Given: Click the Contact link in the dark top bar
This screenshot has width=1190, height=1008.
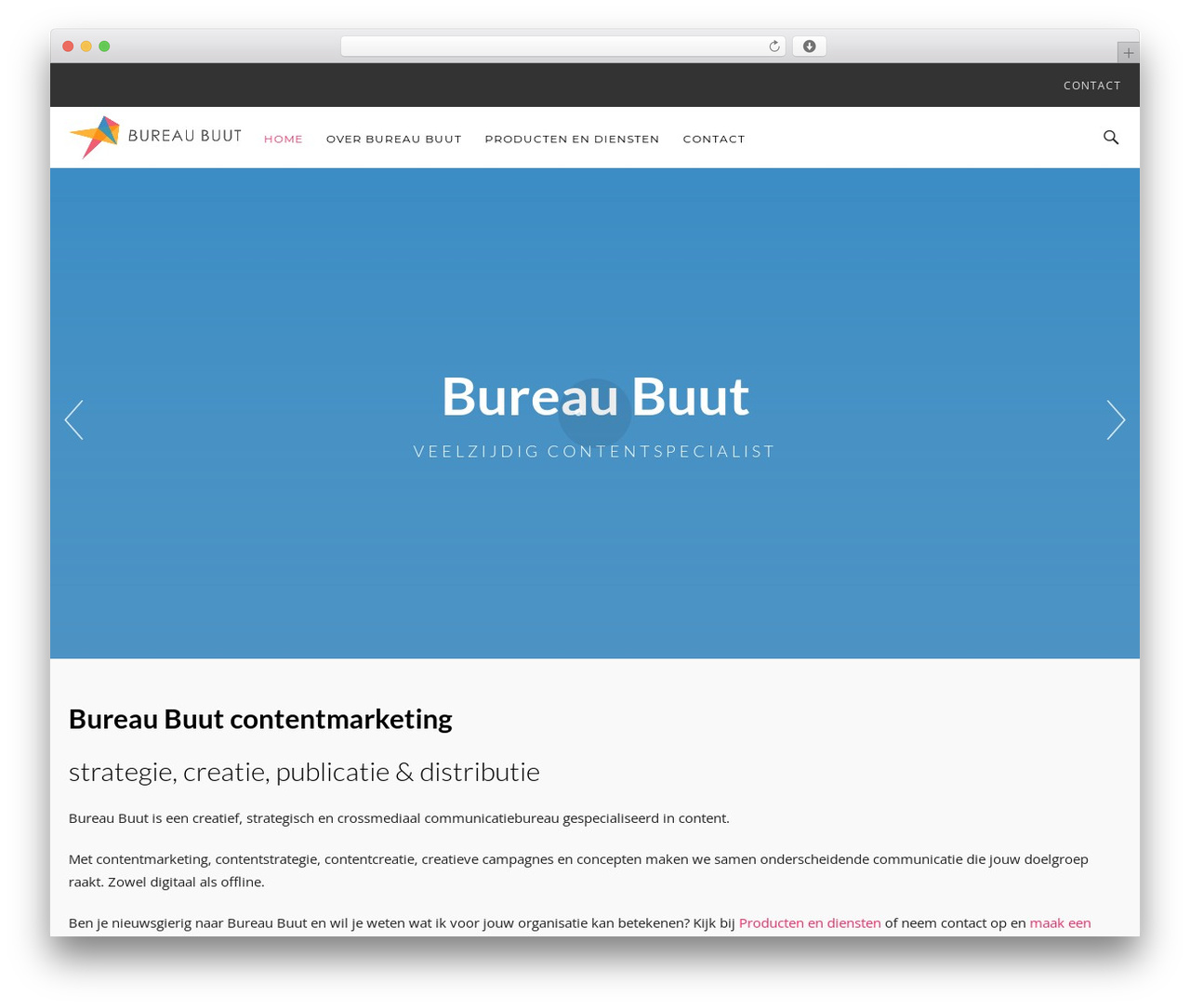Looking at the screenshot, I should pyautogui.click(x=1092, y=86).
